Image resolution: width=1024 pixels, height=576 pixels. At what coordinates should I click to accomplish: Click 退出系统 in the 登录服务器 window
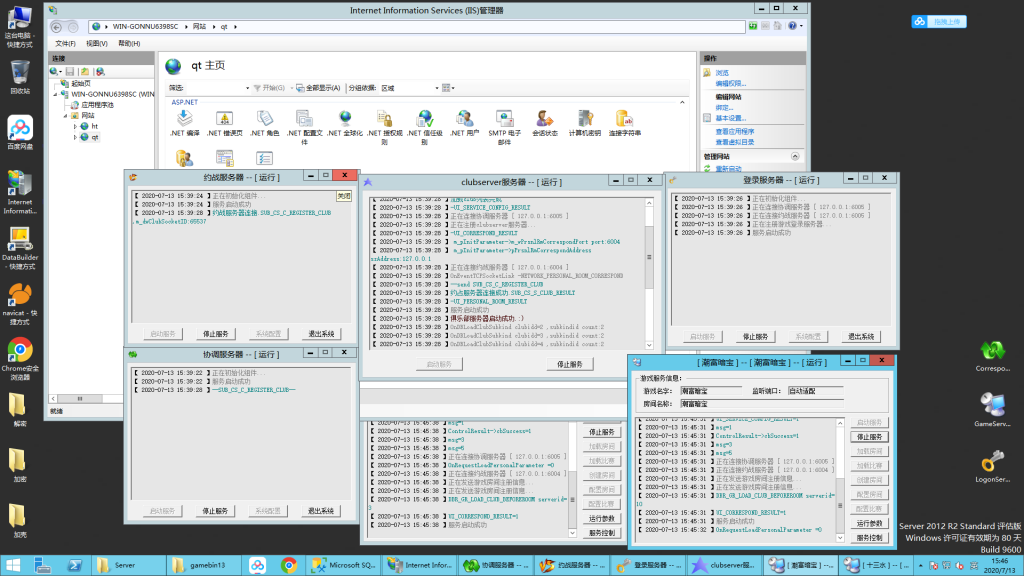(861, 337)
